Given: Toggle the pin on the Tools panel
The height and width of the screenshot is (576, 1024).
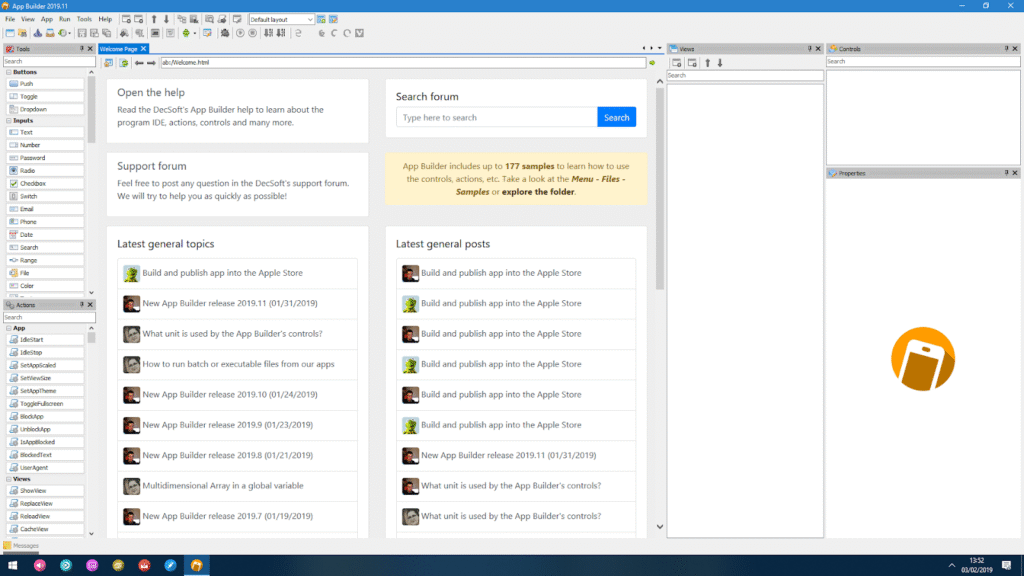Looking at the screenshot, I should tap(79, 47).
